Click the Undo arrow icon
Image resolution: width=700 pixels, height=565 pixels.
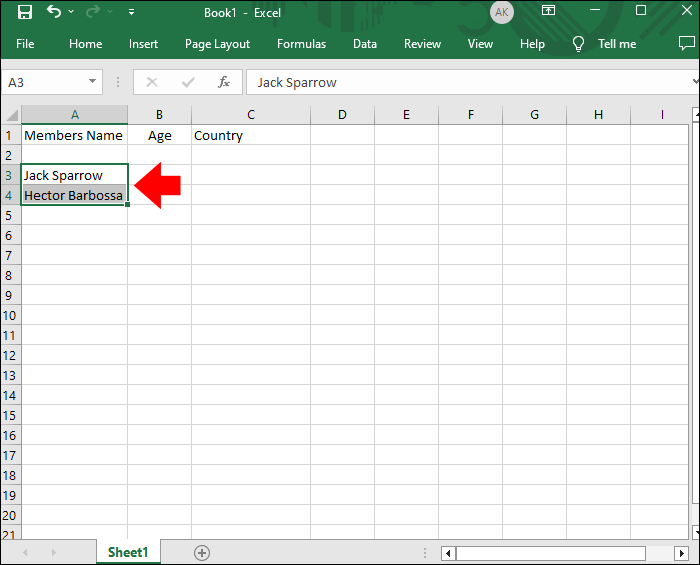tap(54, 11)
